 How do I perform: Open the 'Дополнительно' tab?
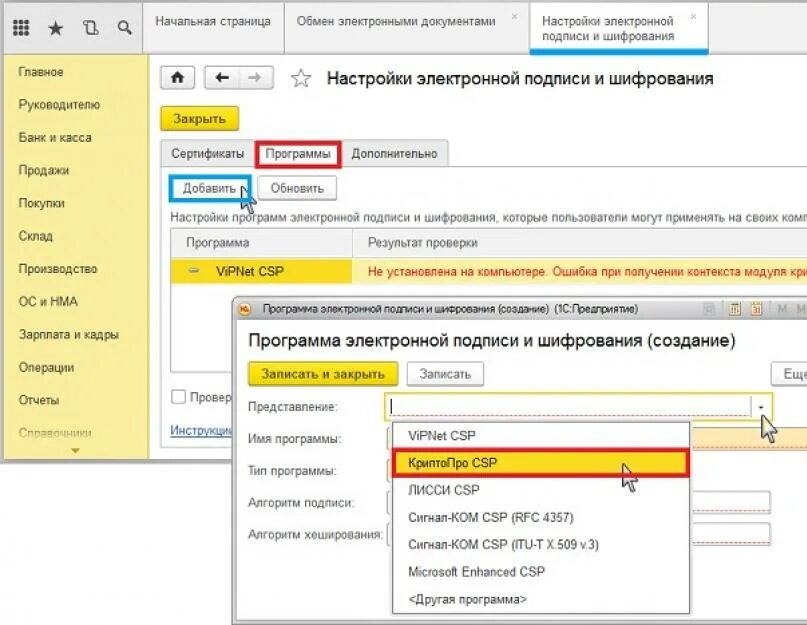point(394,153)
